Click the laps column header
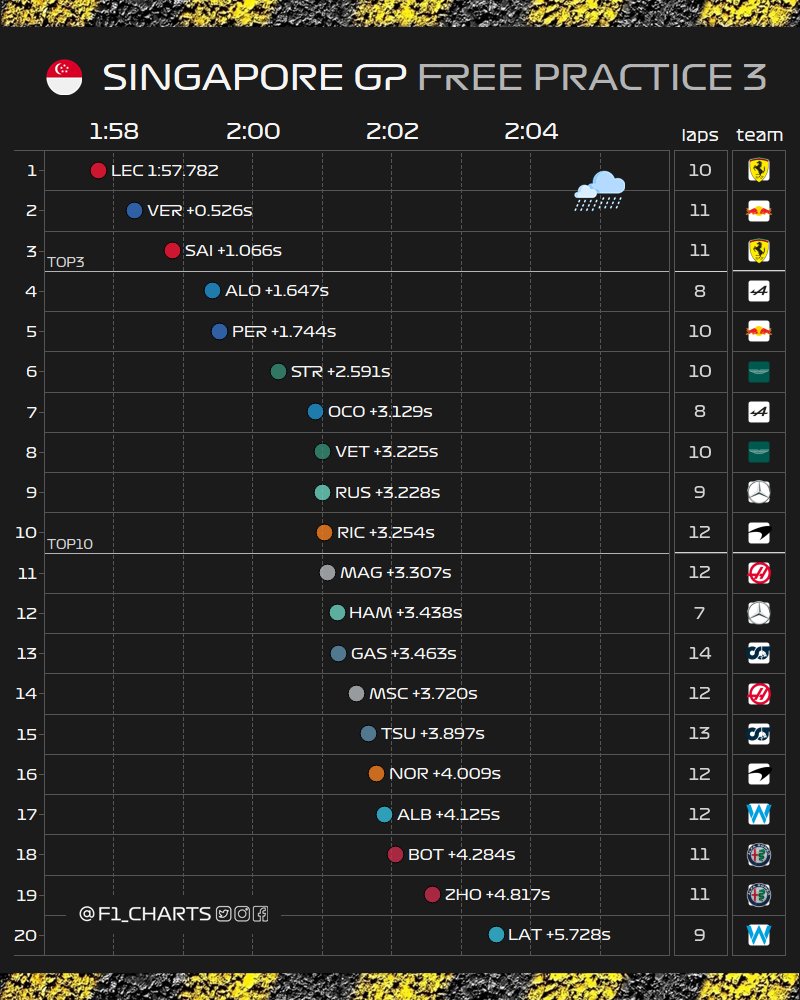The height and width of the screenshot is (1000, 800). pyautogui.click(x=700, y=135)
